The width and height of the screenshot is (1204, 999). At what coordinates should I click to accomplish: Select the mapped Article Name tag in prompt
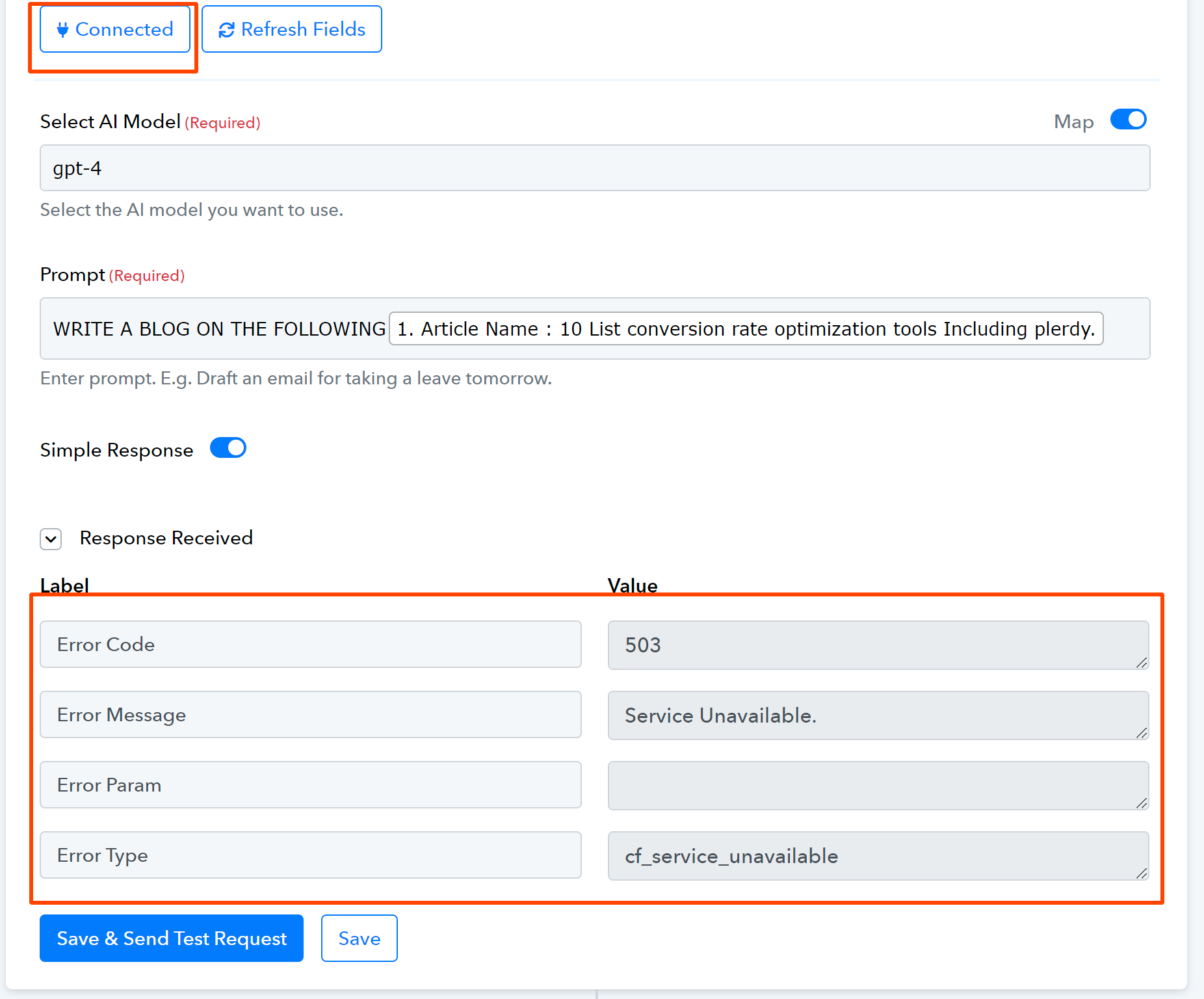tap(746, 328)
